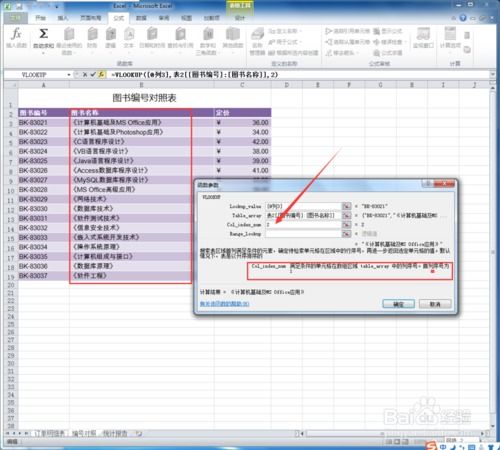Screen dimensions: 500x450
Task: Collapse dialog via Table_array range selector
Action: click(x=346, y=215)
